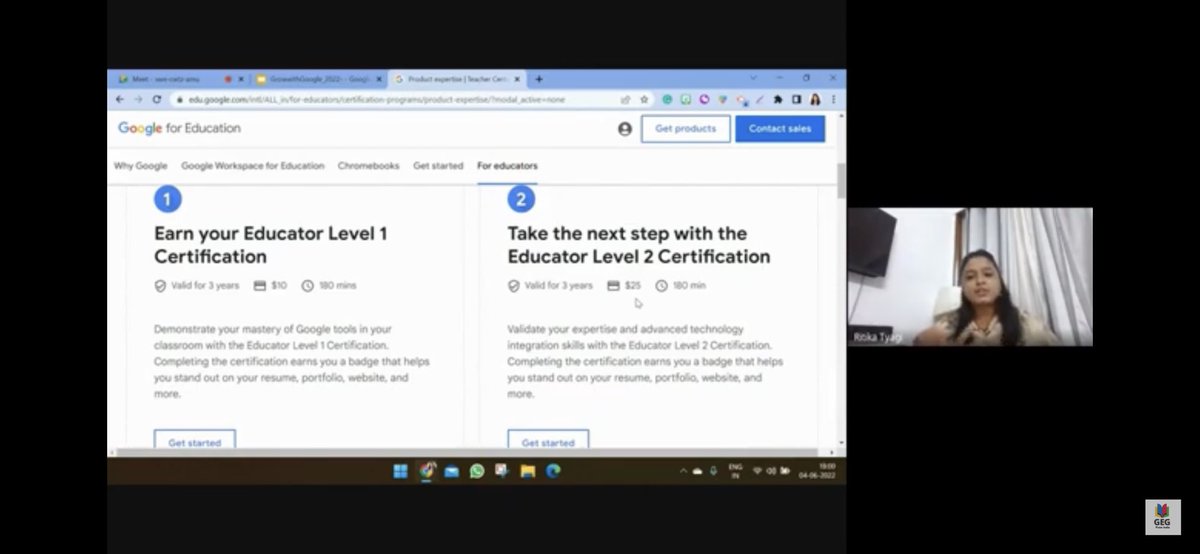Open the Get started nav menu
The width and height of the screenshot is (1200, 554).
tap(438, 166)
